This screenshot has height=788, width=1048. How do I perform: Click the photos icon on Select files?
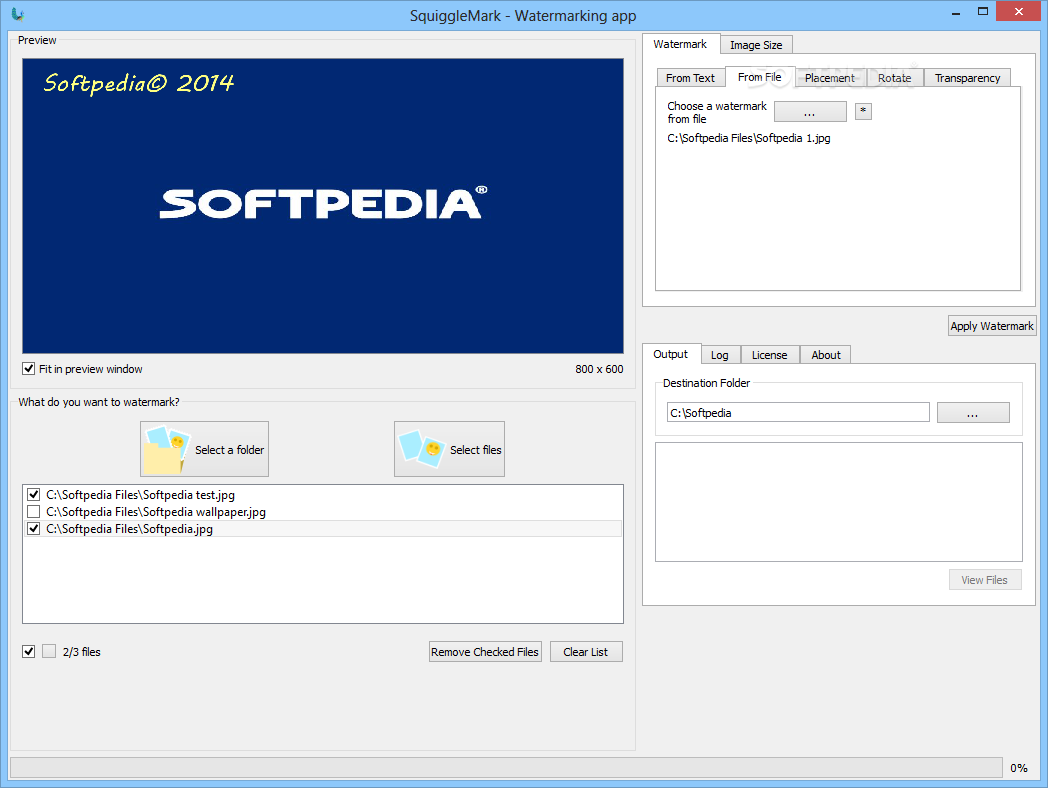(422, 448)
